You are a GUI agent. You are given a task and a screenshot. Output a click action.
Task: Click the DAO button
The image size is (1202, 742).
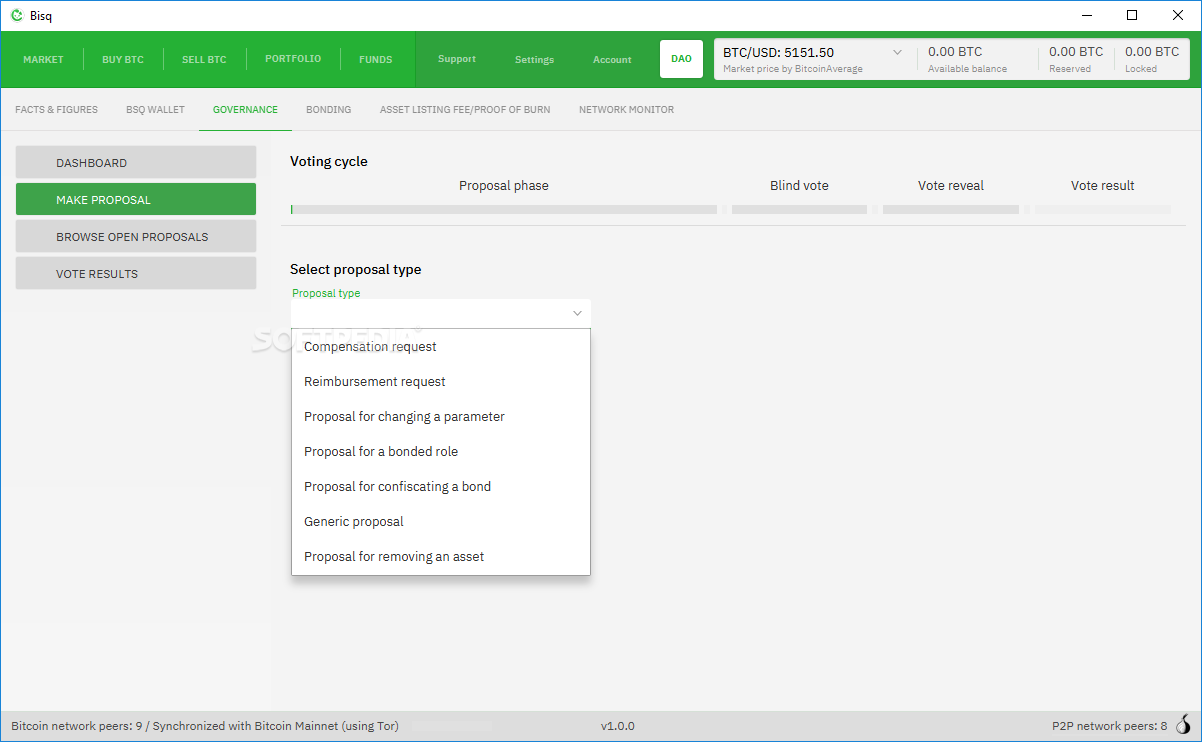pos(681,59)
